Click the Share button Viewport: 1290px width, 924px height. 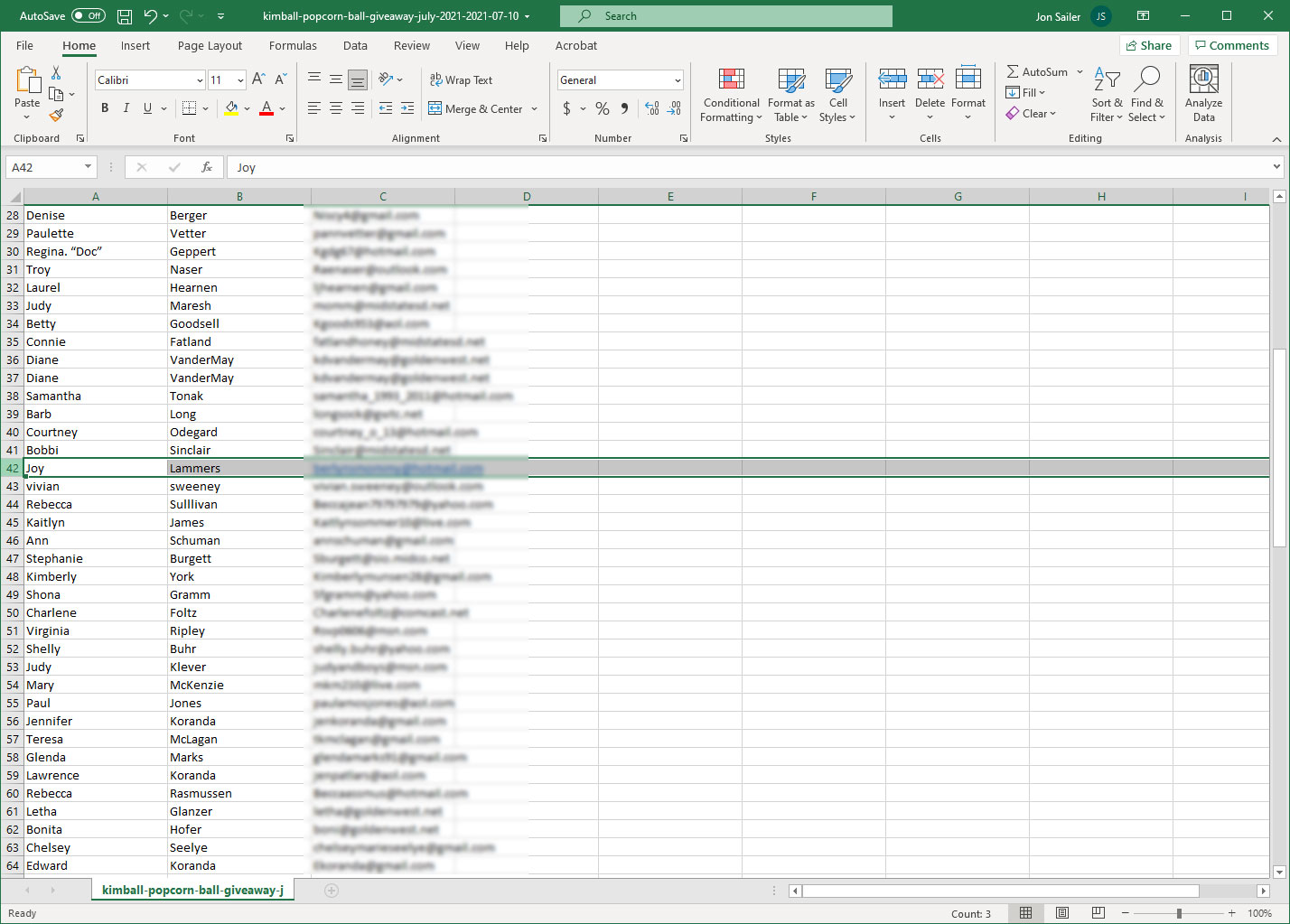coord(1149,46)
